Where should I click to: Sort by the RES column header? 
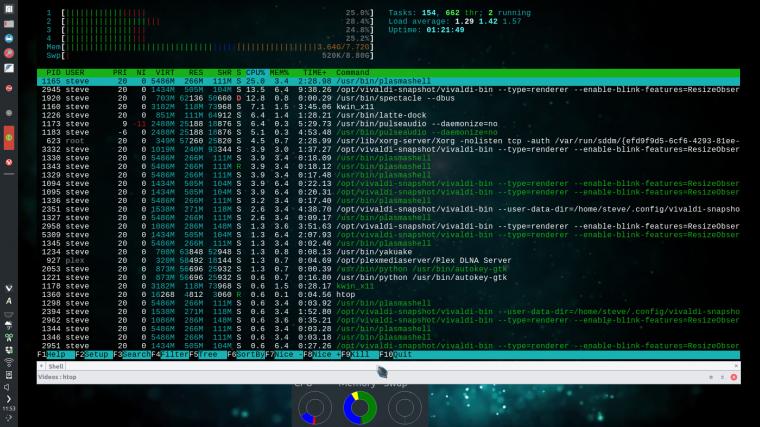196,73
